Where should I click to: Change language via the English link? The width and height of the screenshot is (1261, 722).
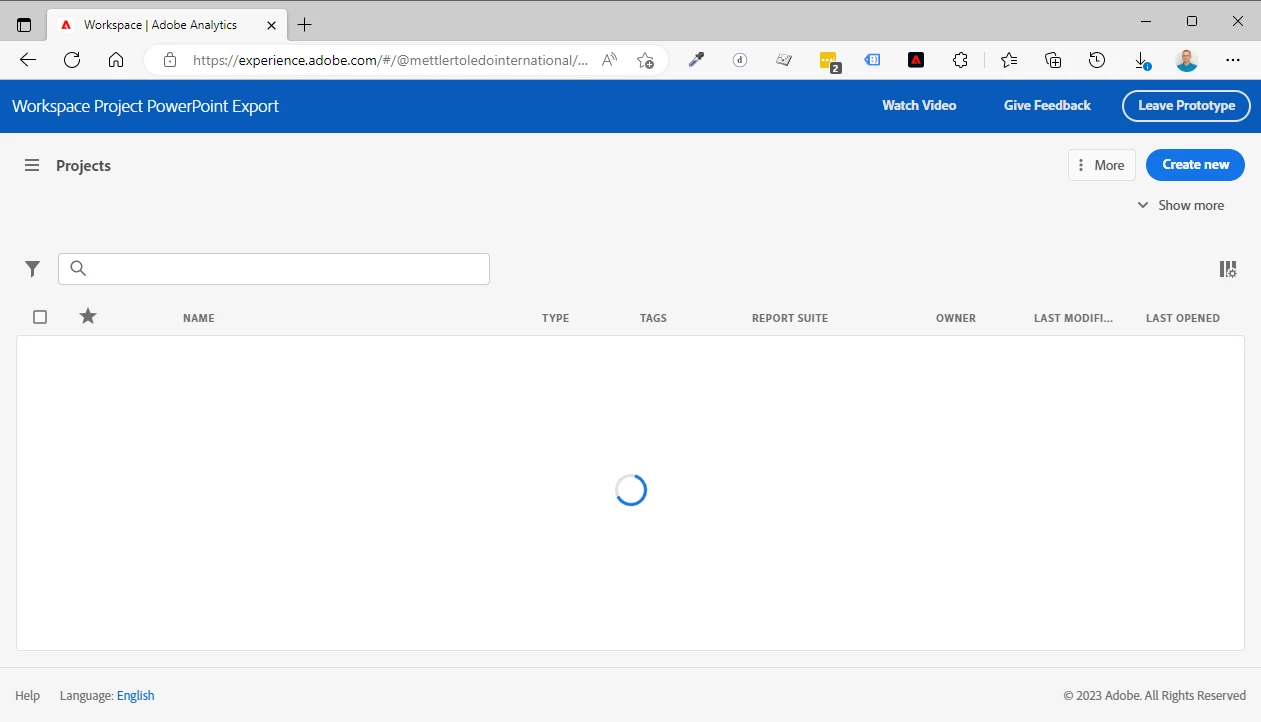(x=136, y=696)
